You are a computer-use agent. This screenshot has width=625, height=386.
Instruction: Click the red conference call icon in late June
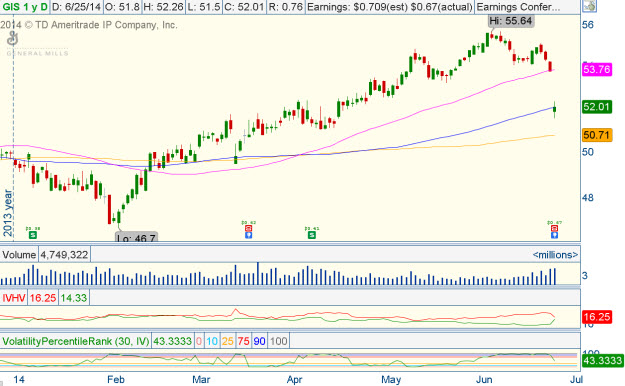(554, 228)
